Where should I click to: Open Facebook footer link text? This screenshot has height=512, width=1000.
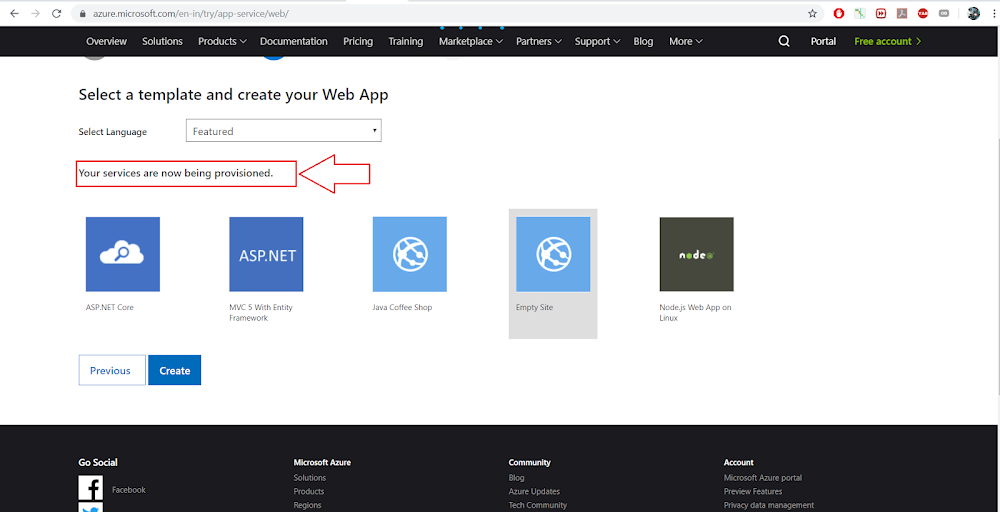pyautogui.click(x=129, y=490)
